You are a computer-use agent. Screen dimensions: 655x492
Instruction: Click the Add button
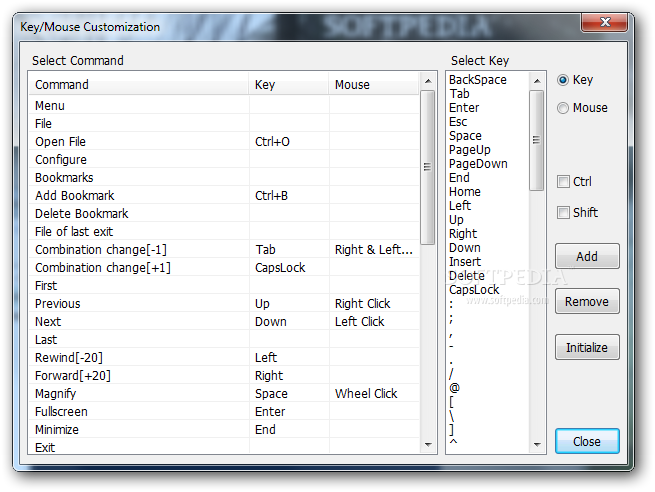[x=587, y=256]
